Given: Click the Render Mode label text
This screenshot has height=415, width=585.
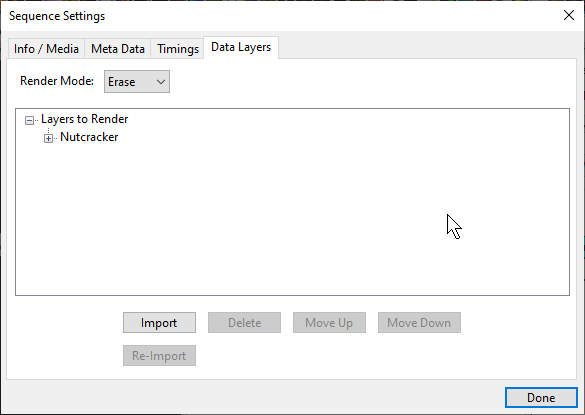Looking at the screenshot, I should click(57, 81).
